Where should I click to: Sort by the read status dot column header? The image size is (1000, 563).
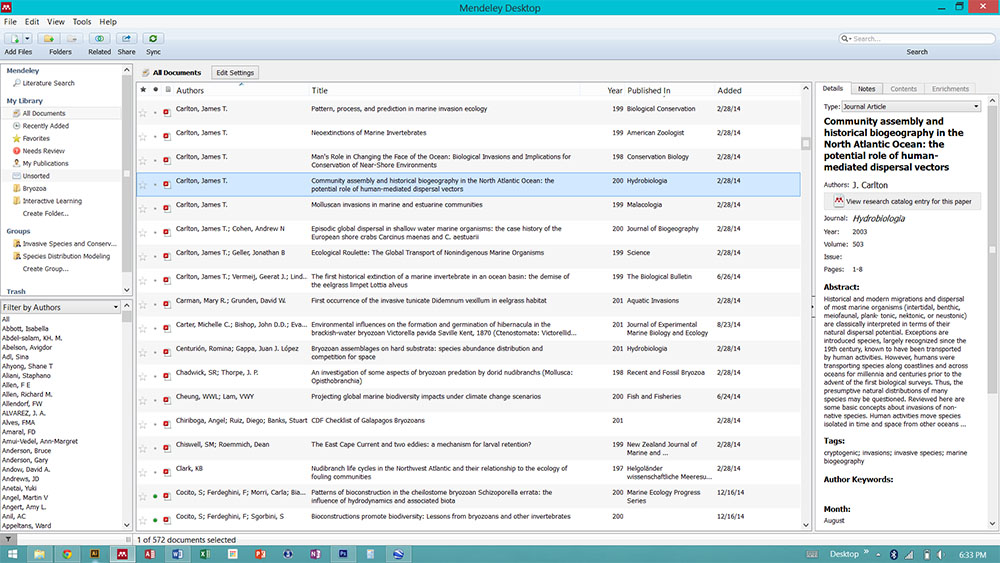[155, 90]
